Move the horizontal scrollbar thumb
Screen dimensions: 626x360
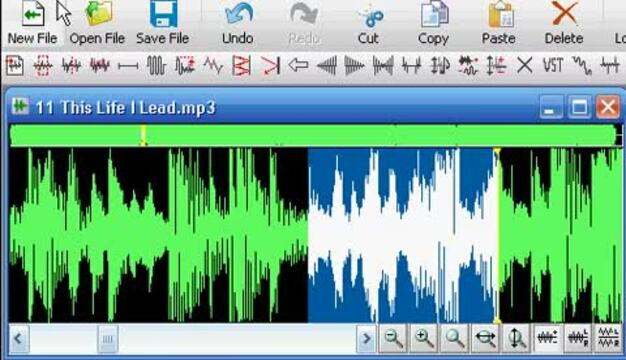pos(108,339)
